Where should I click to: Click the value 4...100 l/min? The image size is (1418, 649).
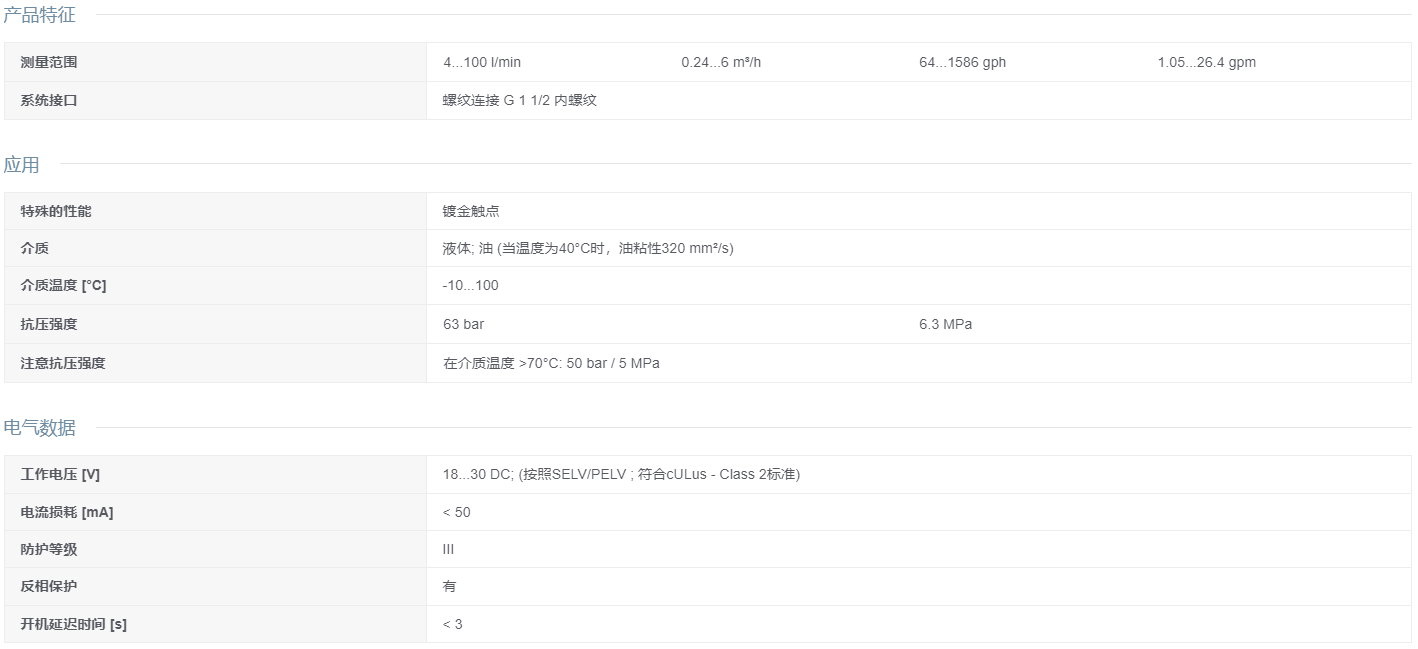click(x=482, y=62)
